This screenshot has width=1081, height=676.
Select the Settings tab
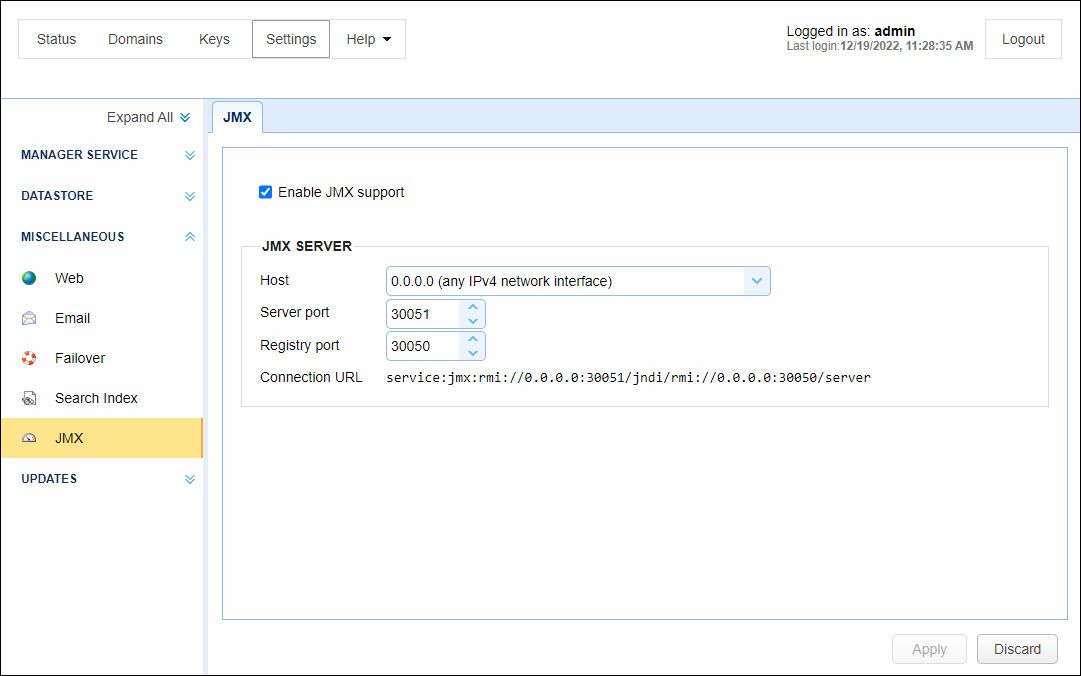(x=291, y=39)
